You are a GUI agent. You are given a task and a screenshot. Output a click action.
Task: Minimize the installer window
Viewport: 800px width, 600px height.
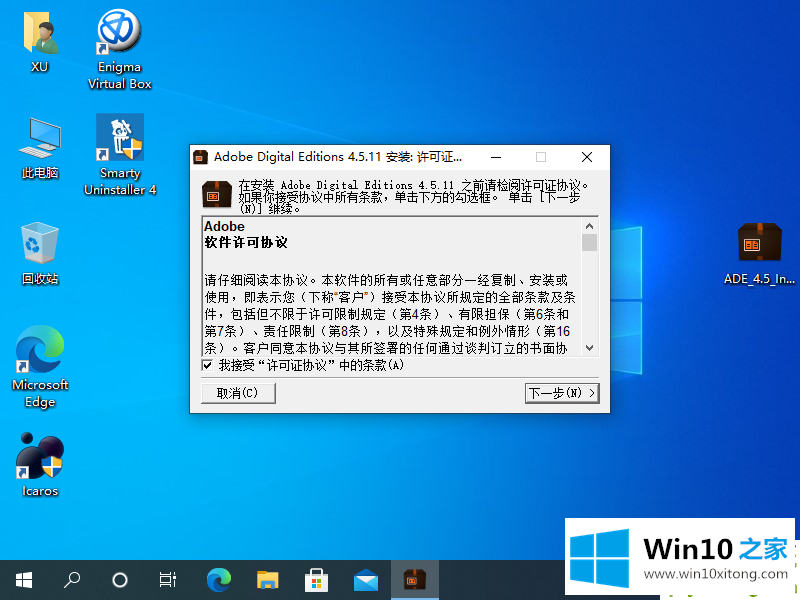(x=495, y=157)
